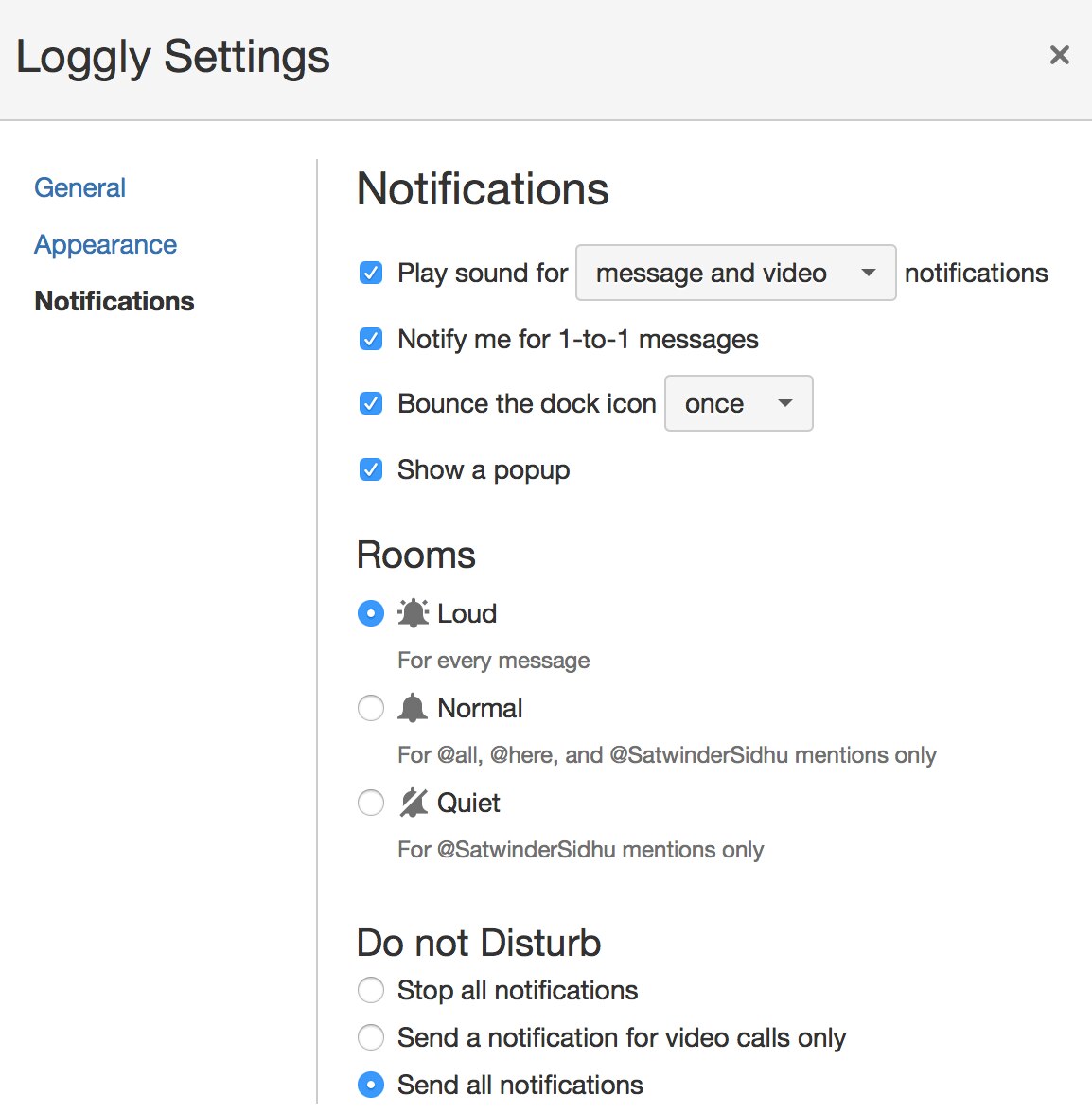Select the Notifications sidebar item
Viewport: 1092px width, 1113px height.
(114, 301)
